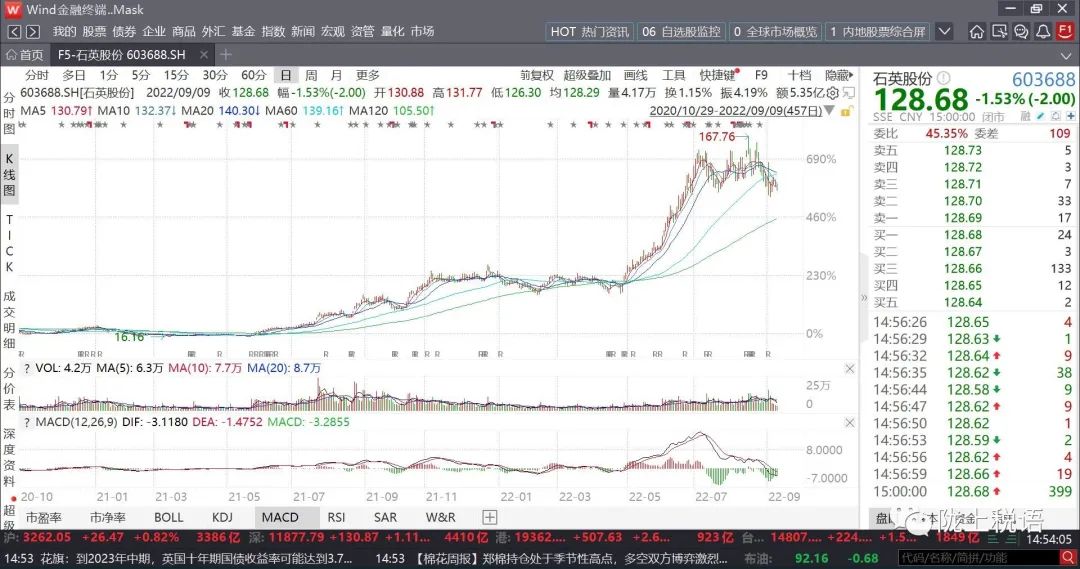Open the 更多 period options

click(x=367, y=75)
